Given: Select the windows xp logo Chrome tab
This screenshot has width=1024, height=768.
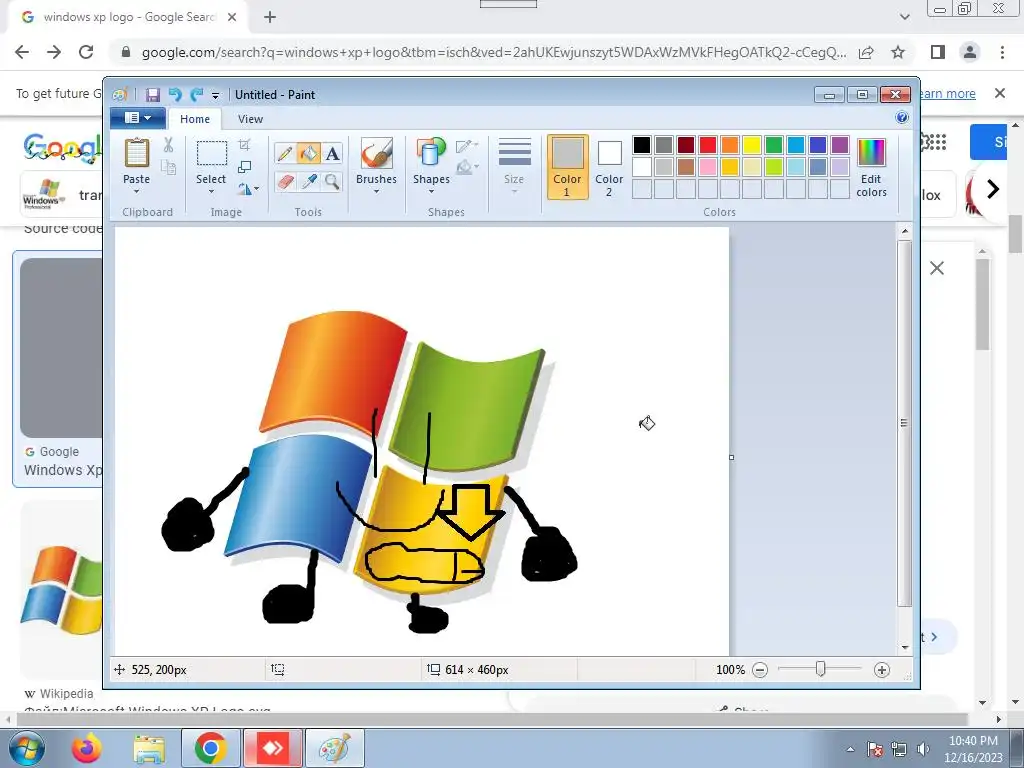Looking at the screenshot, I should pos(129,18).
